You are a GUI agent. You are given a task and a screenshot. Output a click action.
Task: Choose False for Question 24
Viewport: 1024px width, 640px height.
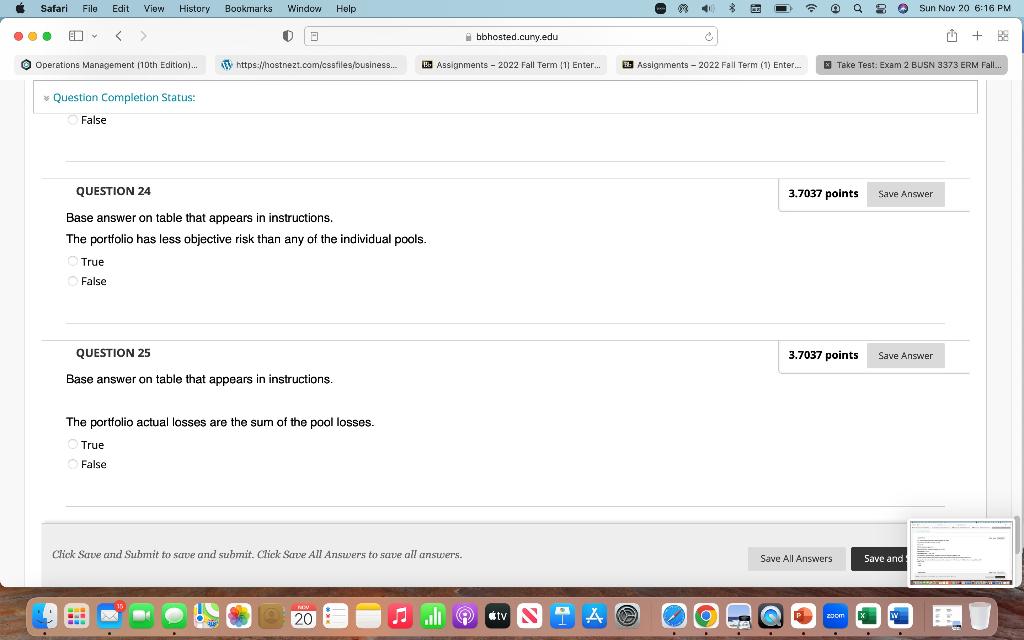(72, 281)
